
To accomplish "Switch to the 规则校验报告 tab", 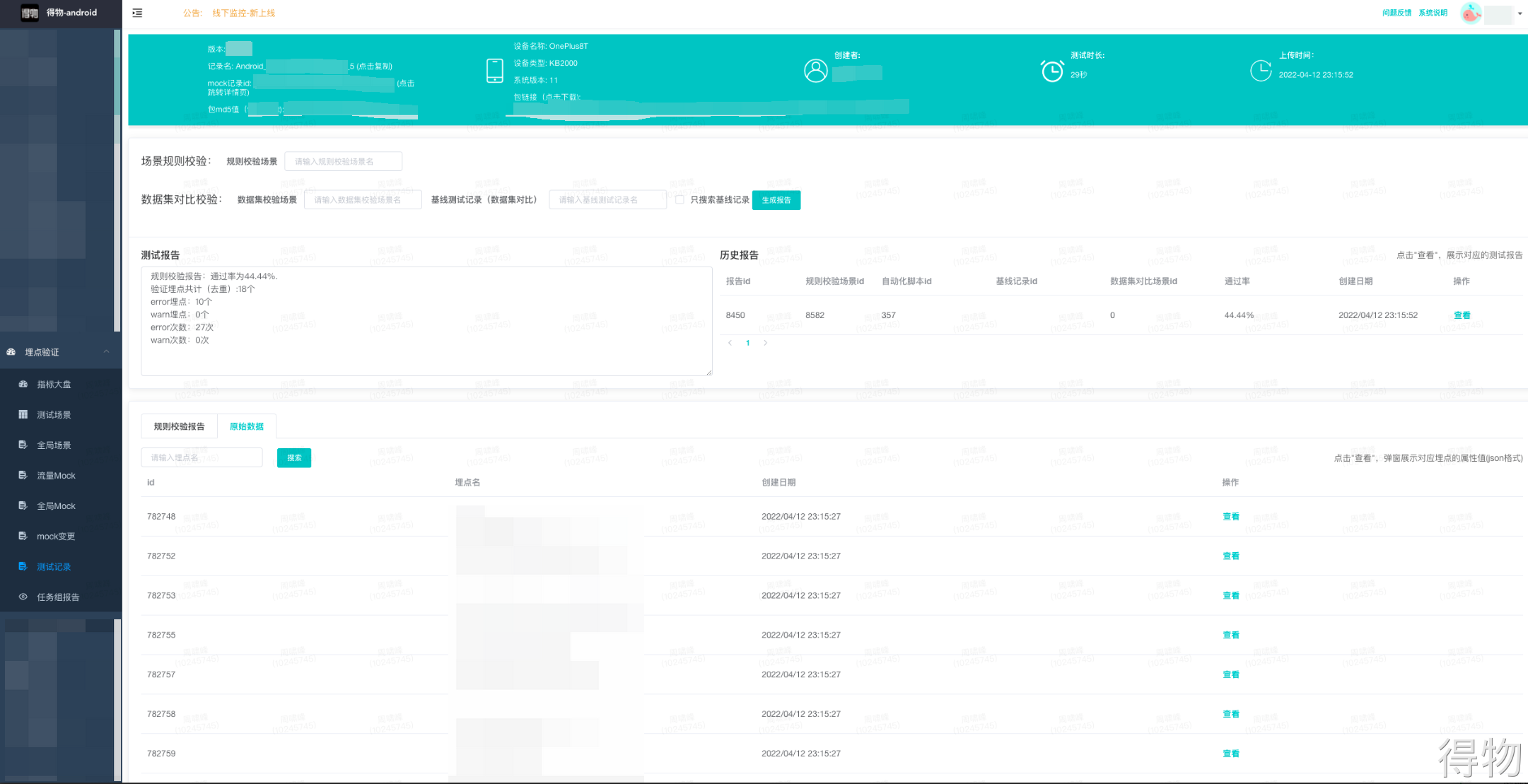I will coord(179,426).
